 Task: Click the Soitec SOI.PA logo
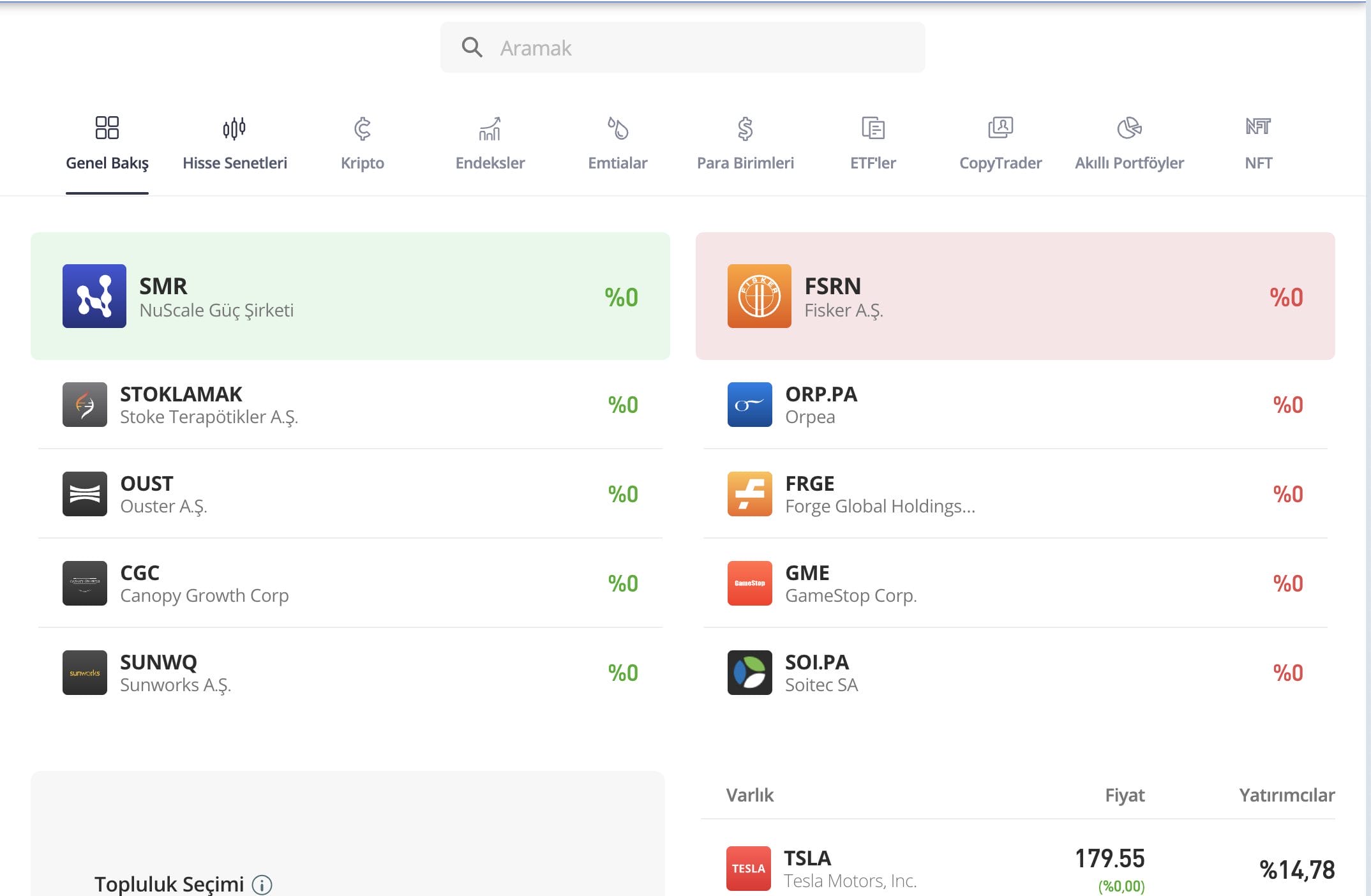tap(750, 673)
